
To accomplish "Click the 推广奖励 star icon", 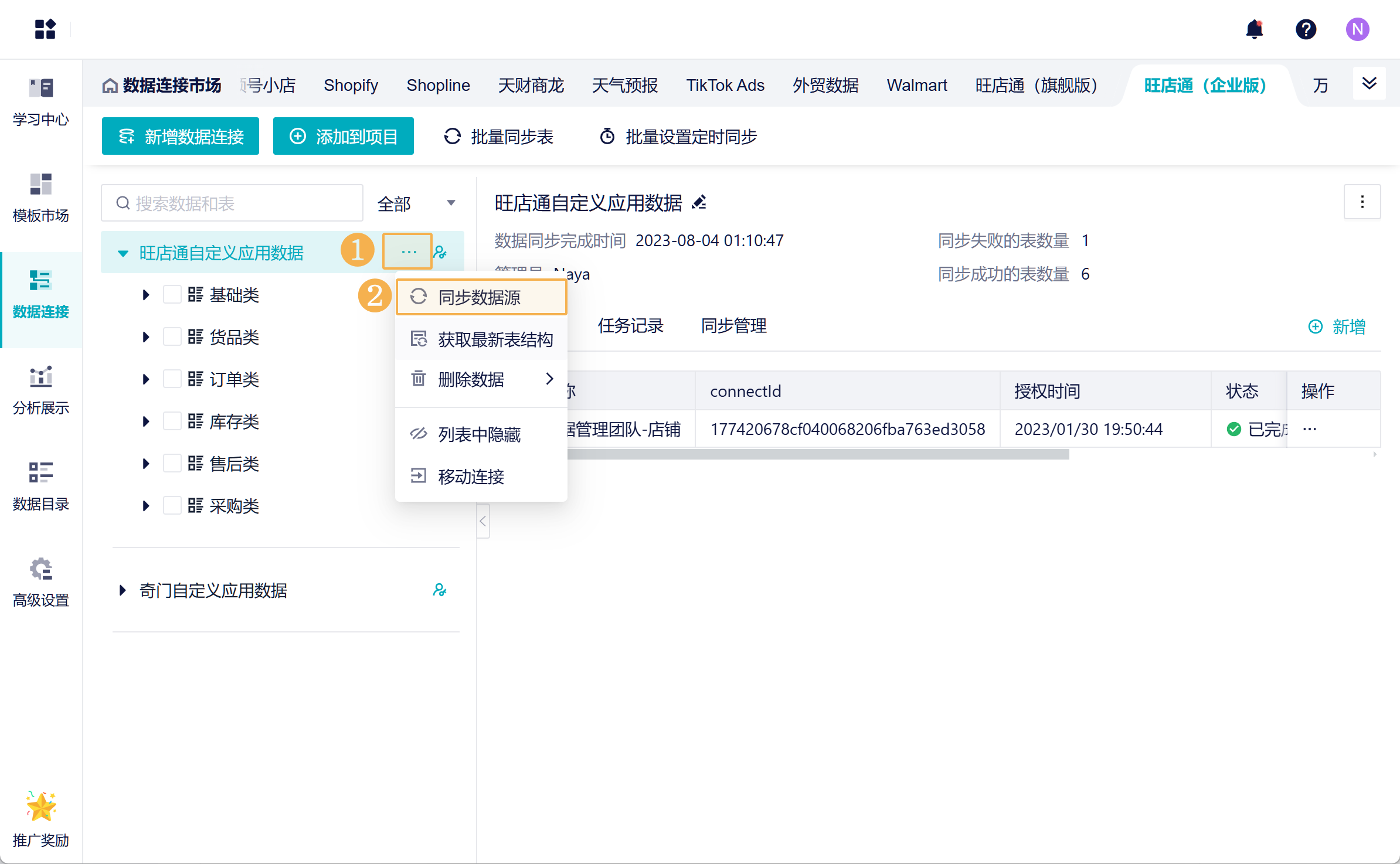I will (40, 808).
